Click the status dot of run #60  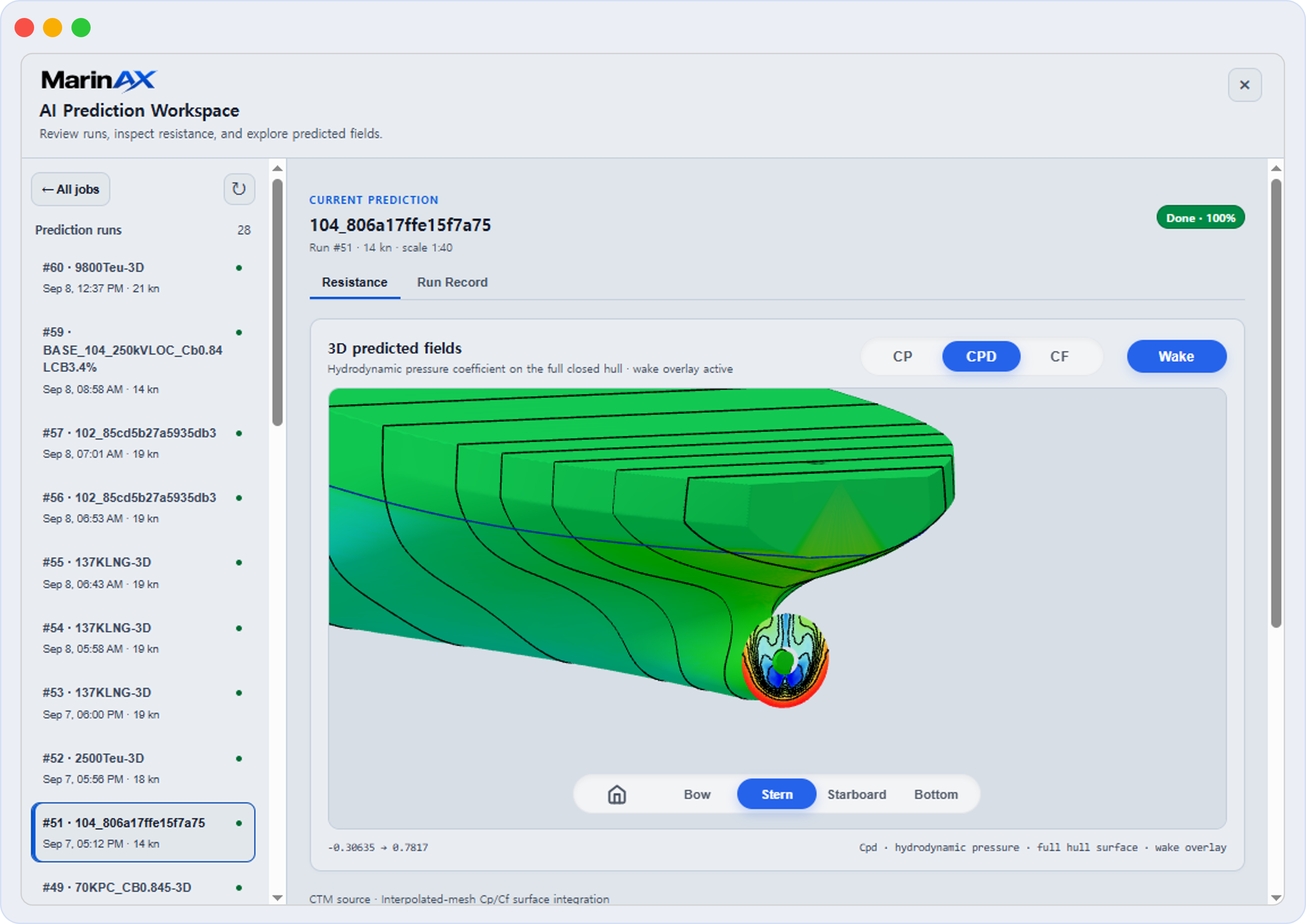click(239, 268)
